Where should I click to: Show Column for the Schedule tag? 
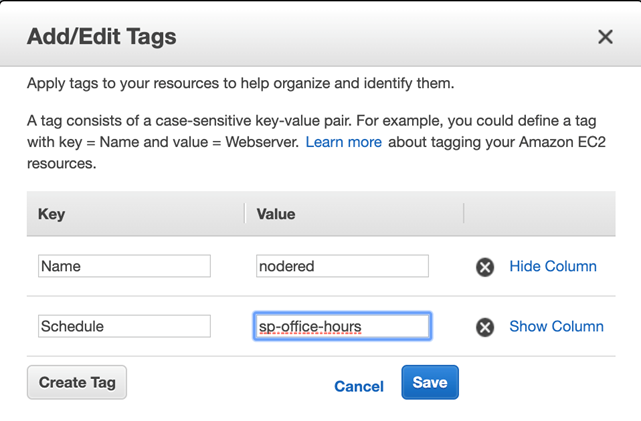[x=556, y=327]
